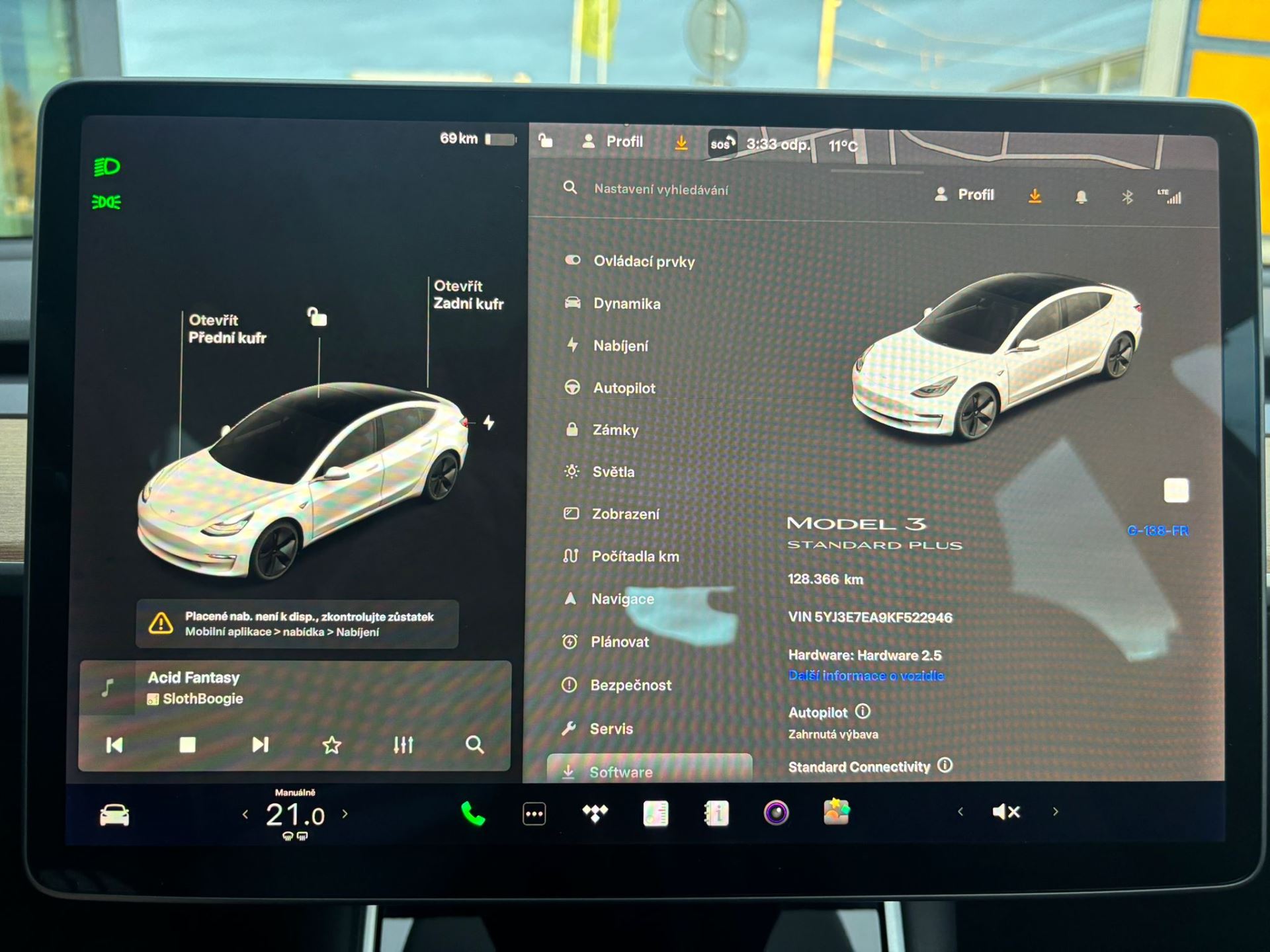Viewport: 1270px width, 952px height.
Task: Tap the Acid Fantasy track title
Action: point(194,678)
